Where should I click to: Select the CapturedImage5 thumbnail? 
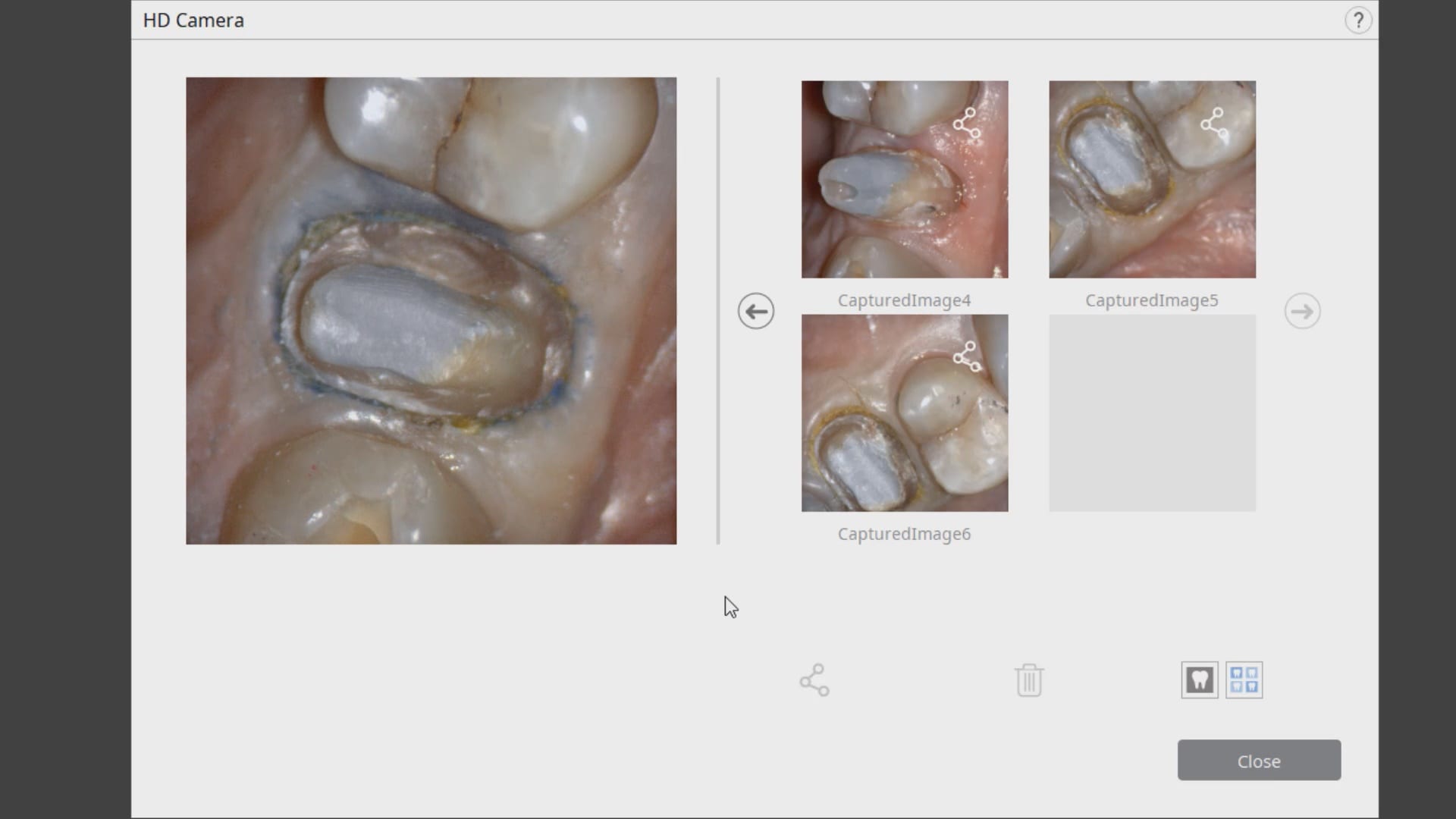coord(1152,179)
